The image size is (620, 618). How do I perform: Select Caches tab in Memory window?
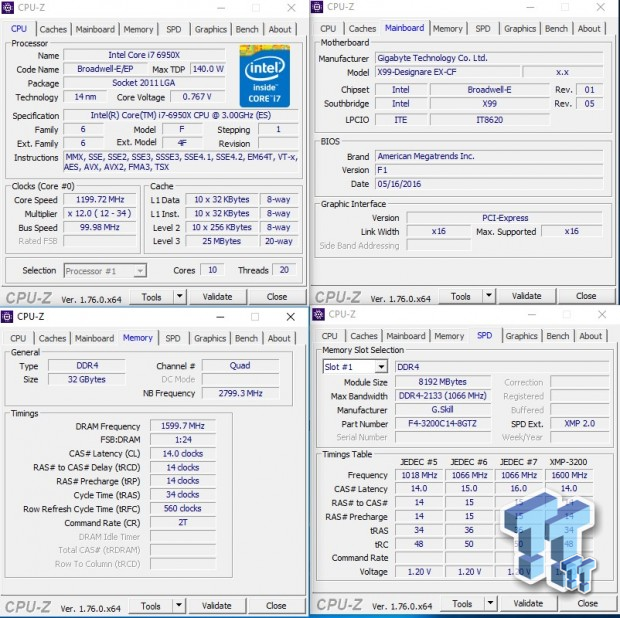click(x=52, y=338)
